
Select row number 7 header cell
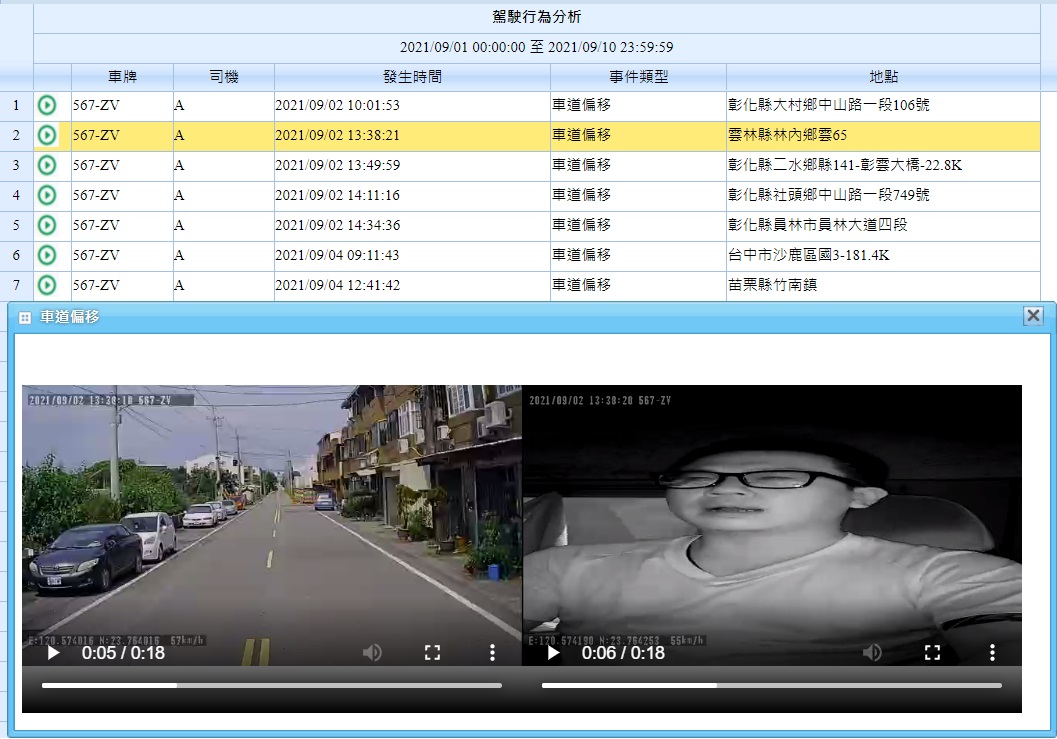point(16,285)
